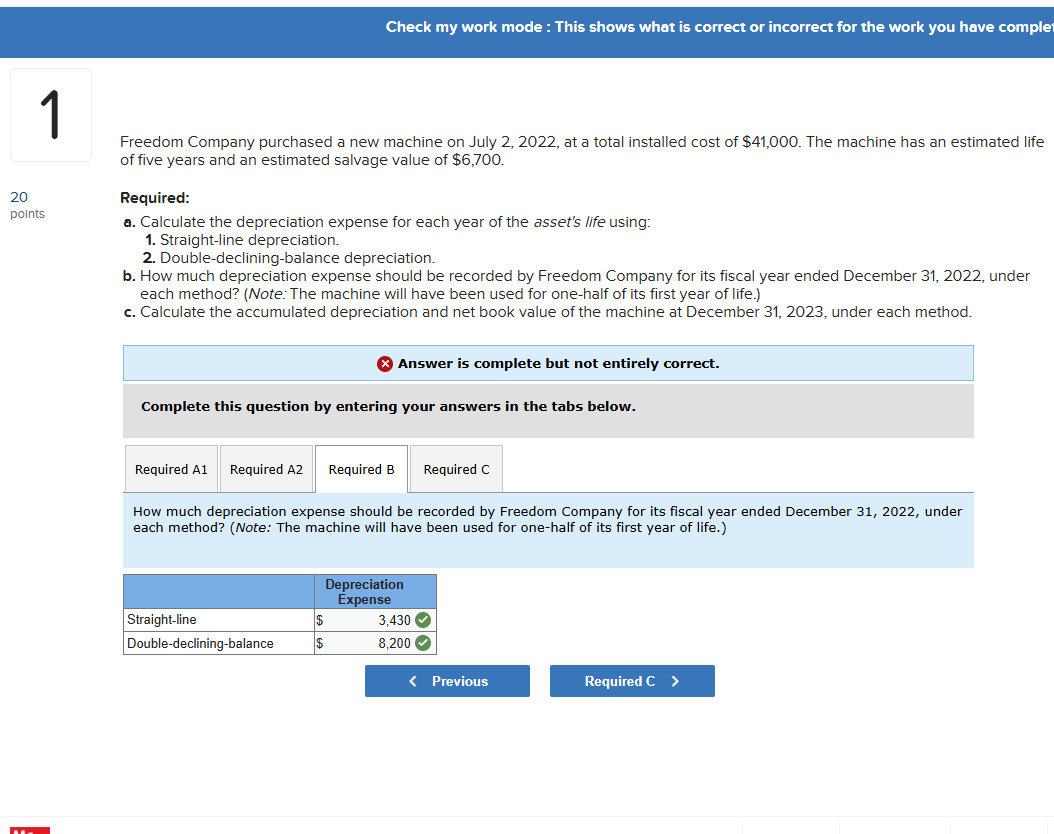The width and height of the screenshot is (1054, 834).
Task: Switch to the Required C tab
Action: (x=455, y=468)
